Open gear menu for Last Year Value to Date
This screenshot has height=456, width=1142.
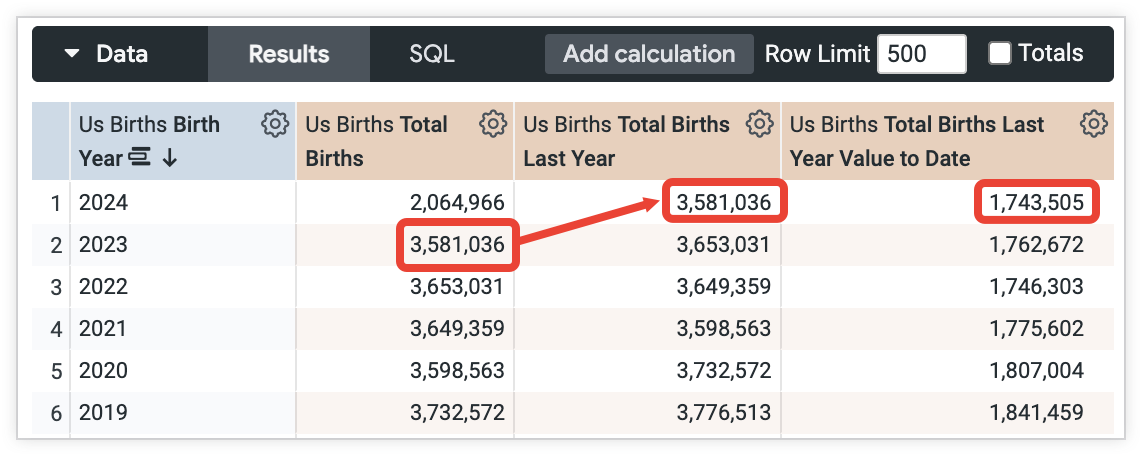click(1094, 124)
